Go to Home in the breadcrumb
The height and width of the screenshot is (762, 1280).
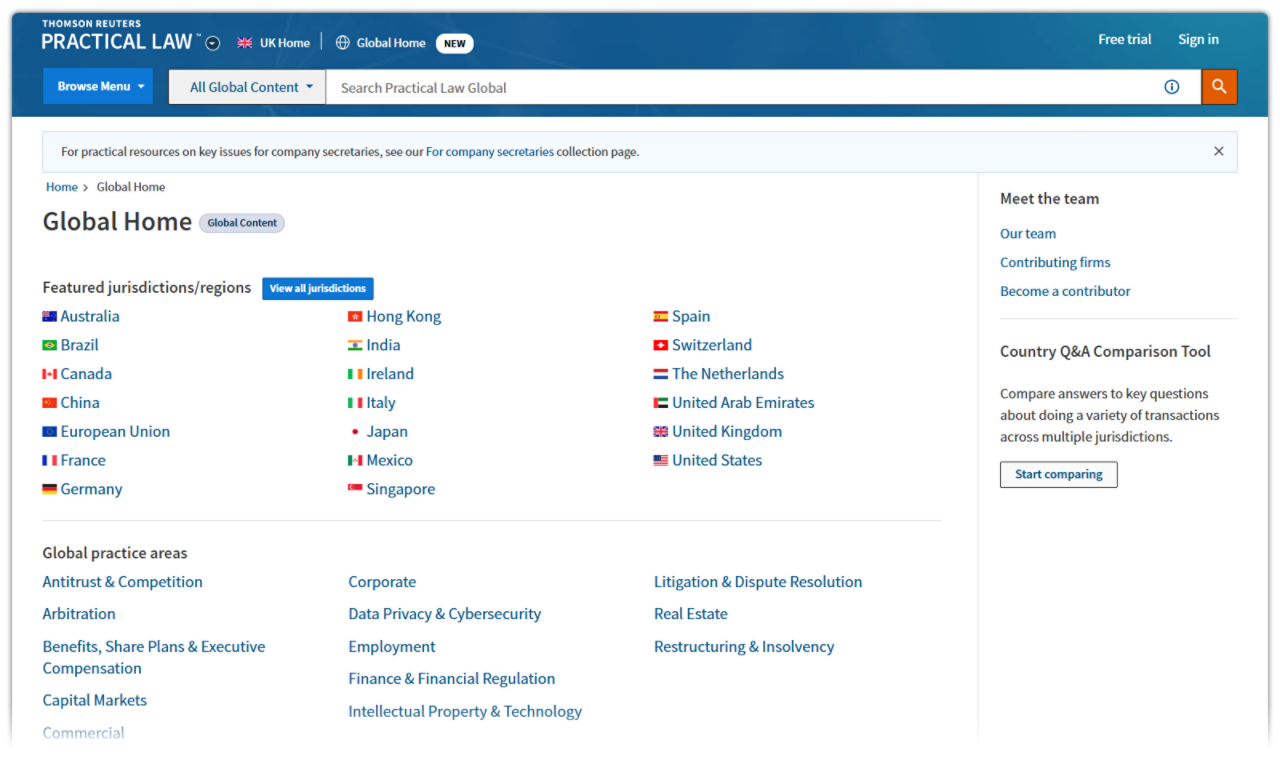point(61,187)
